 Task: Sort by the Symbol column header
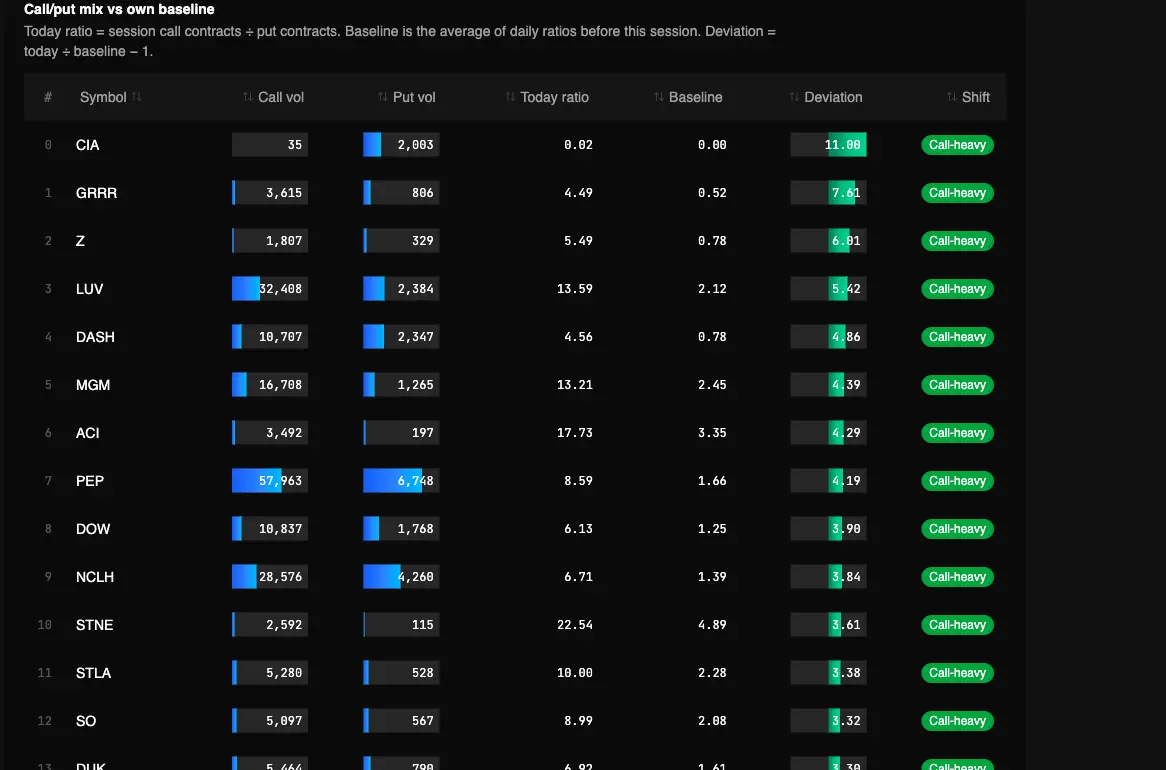click(x=110, y=97)
